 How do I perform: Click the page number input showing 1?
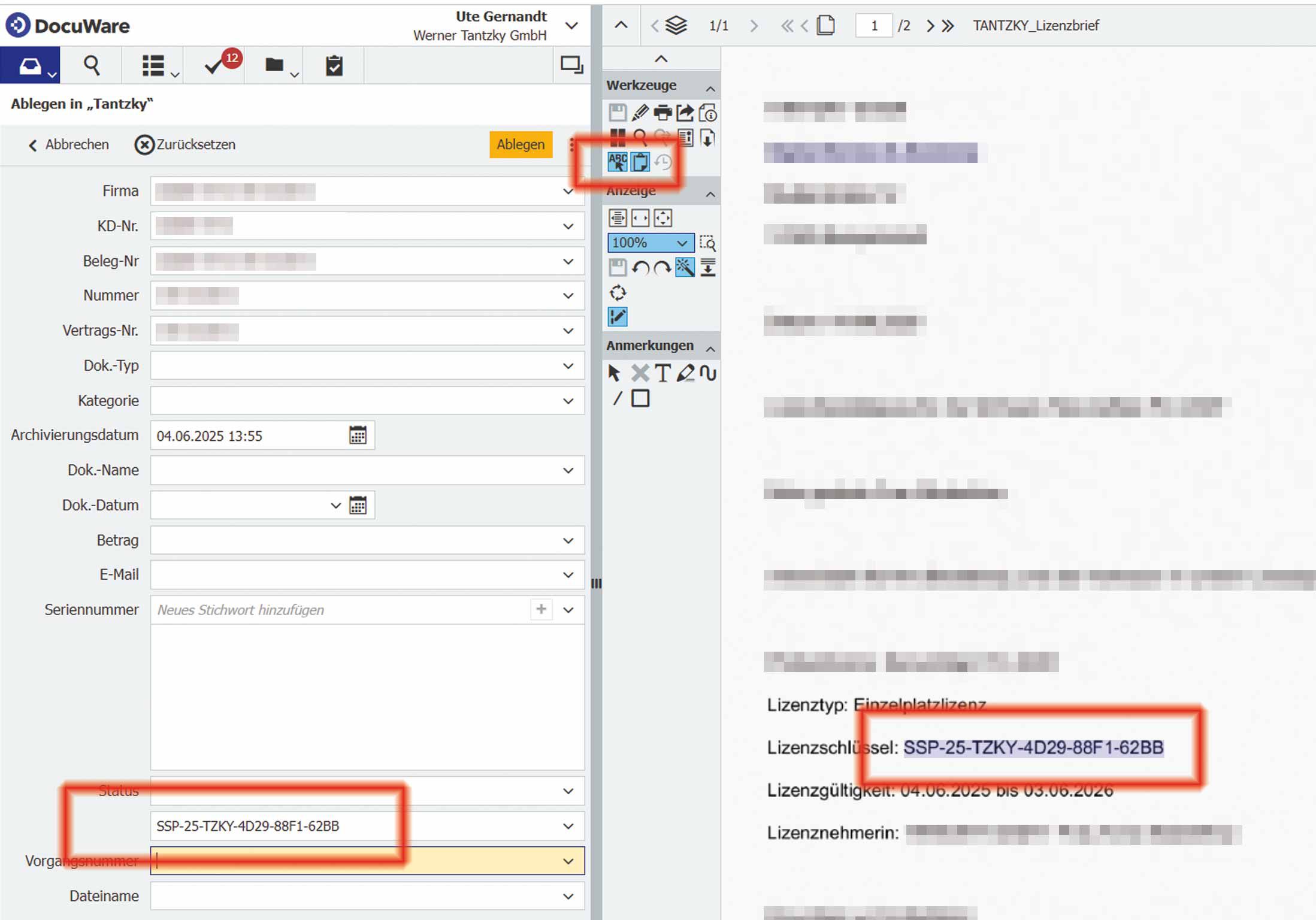[874, 26]
